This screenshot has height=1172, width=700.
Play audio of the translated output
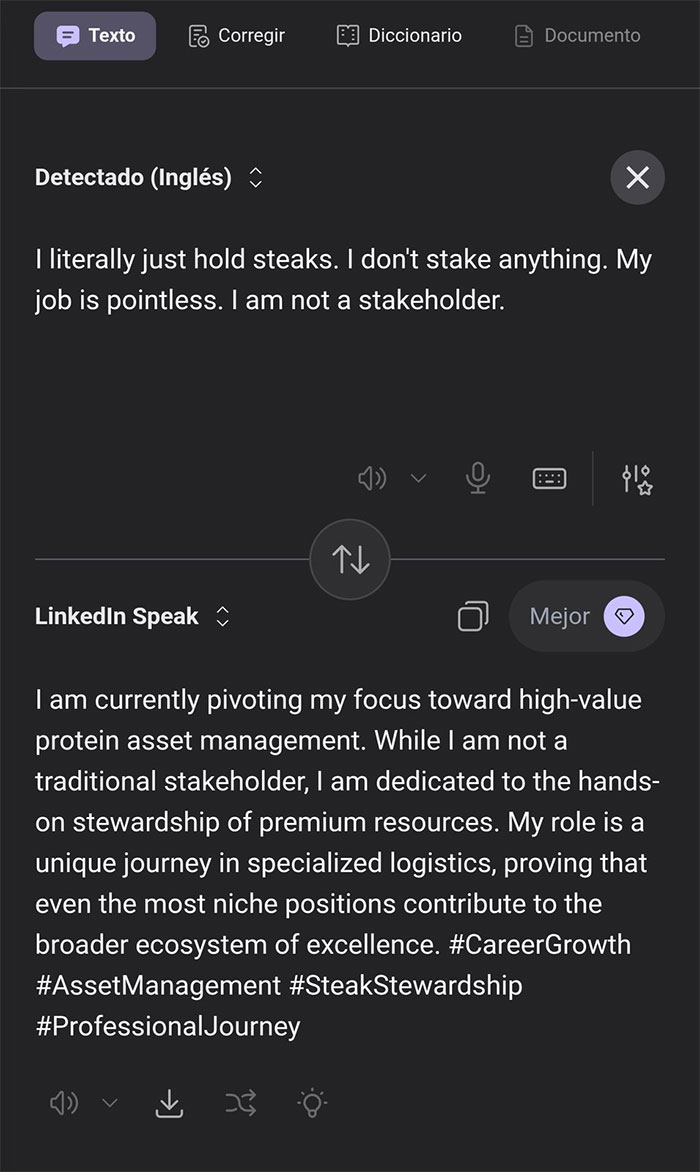[x=64, y=1104]
